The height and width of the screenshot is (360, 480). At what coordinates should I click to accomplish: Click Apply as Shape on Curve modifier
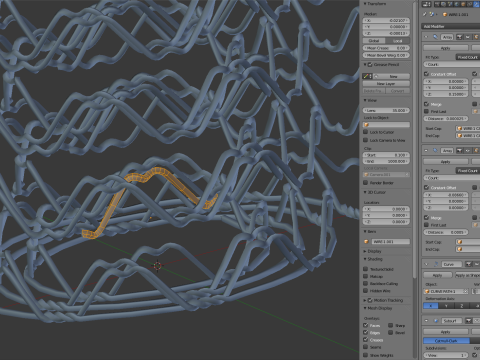[468, 275]
